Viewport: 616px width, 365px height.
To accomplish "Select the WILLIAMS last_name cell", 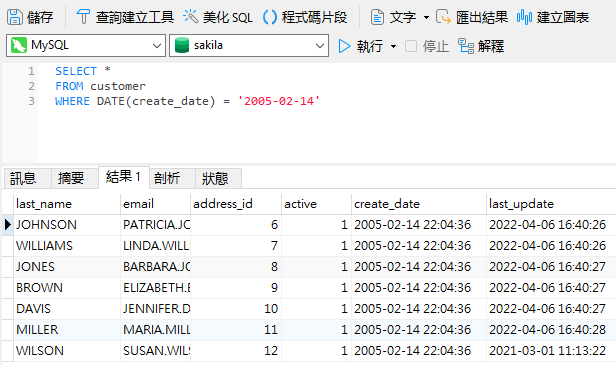I will tap(67, 246).
